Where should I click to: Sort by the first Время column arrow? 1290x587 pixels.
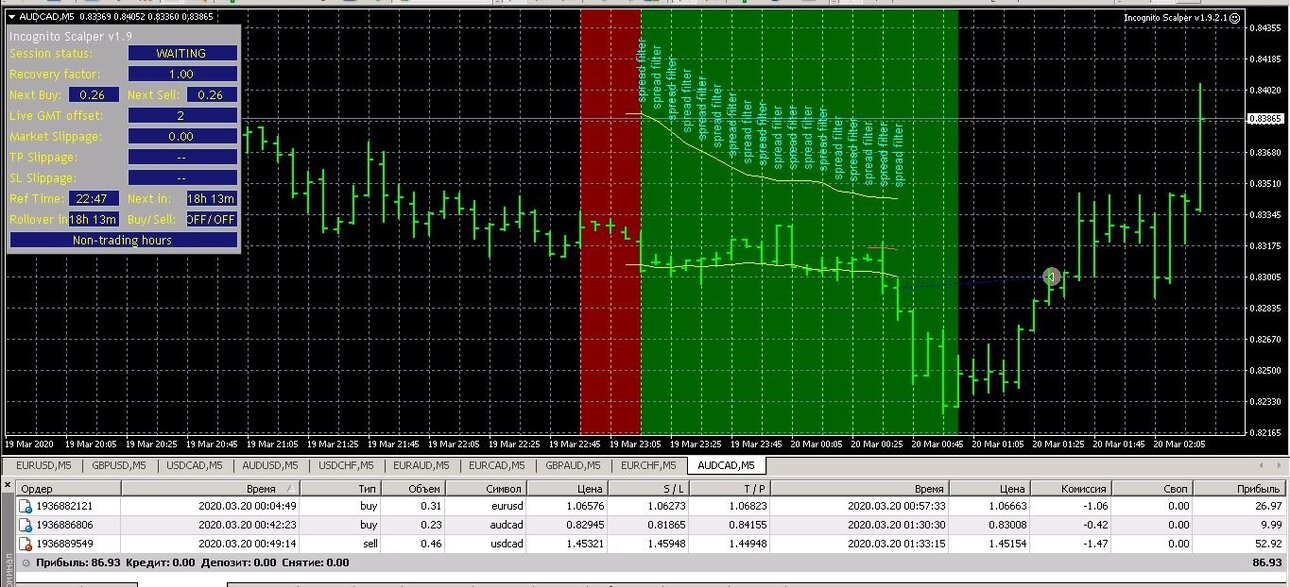[291, 489]
